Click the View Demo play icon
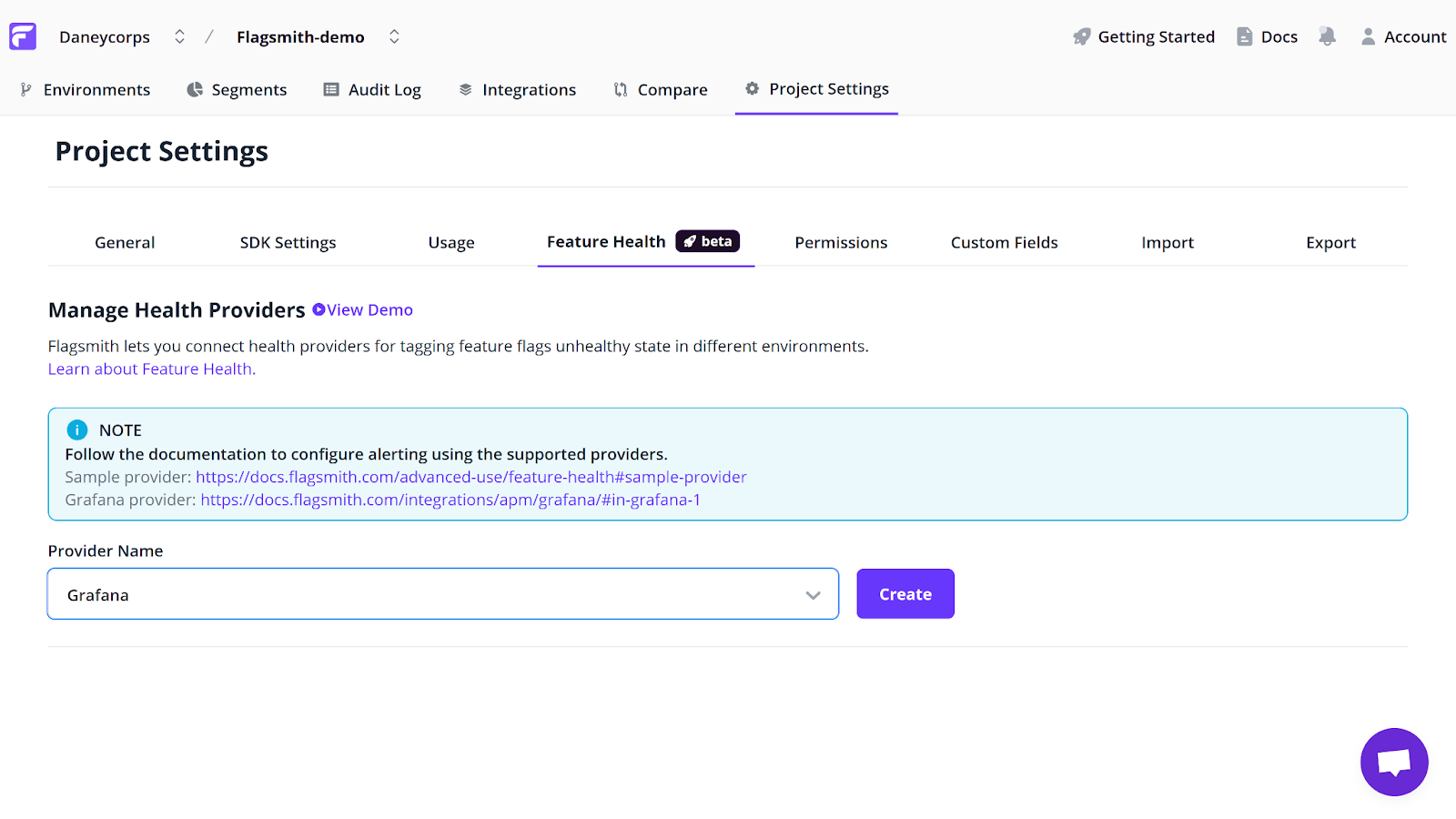This screenshot has width=1456, height=819. [x=318, y=309]
